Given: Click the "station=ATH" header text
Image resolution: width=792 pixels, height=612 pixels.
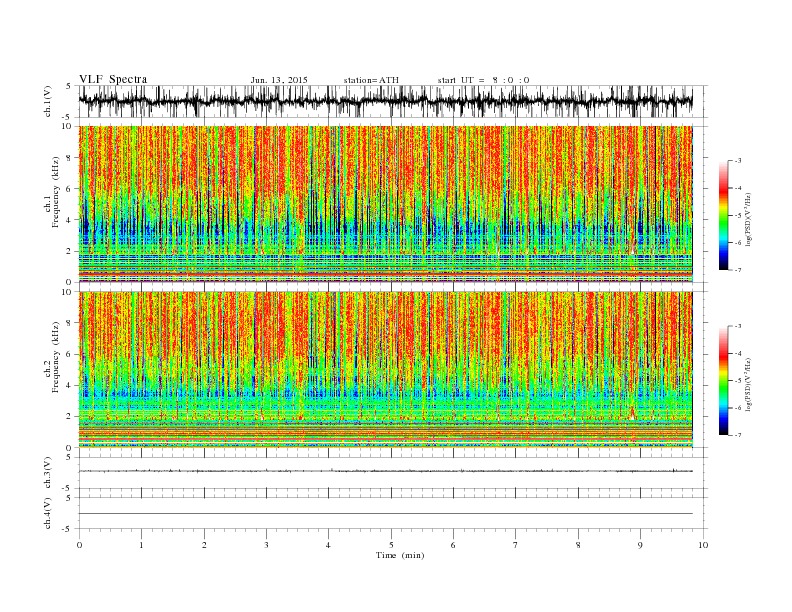Looking at the screenshot, I should click(371, 80).
